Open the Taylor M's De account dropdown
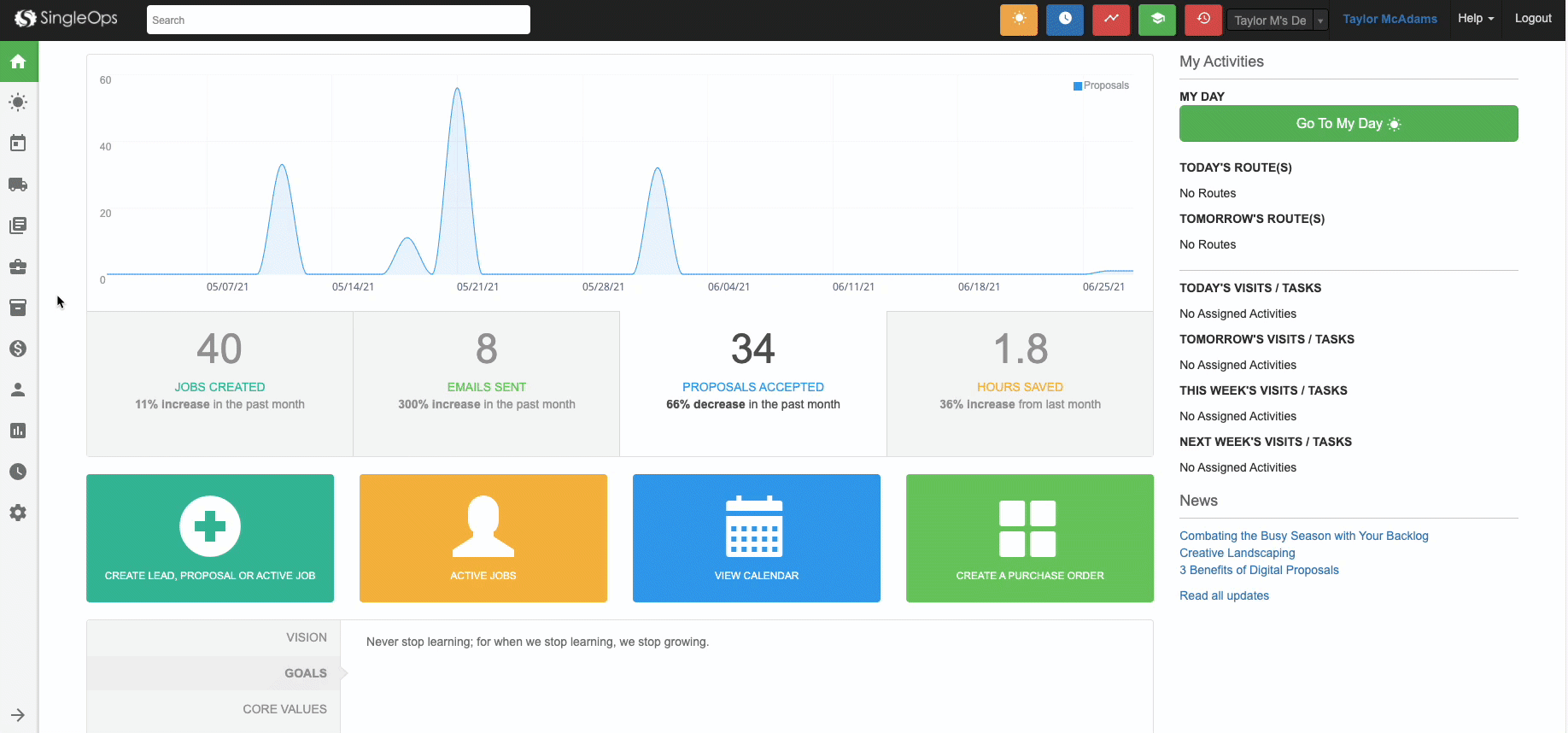The image size is (1568, 733). click(x=1277, y=21)
